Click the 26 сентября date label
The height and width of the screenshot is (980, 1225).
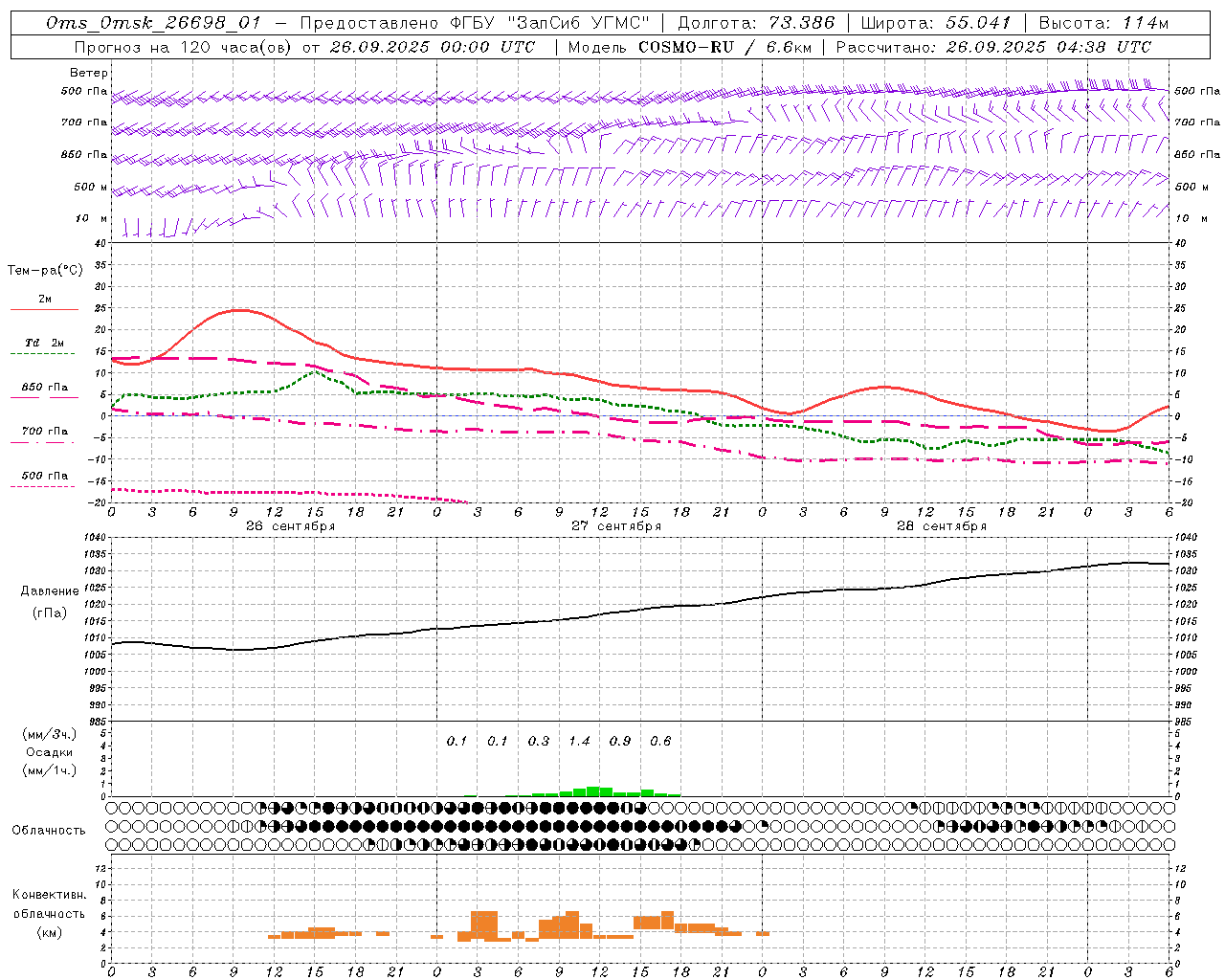click(x=290, y=526)
